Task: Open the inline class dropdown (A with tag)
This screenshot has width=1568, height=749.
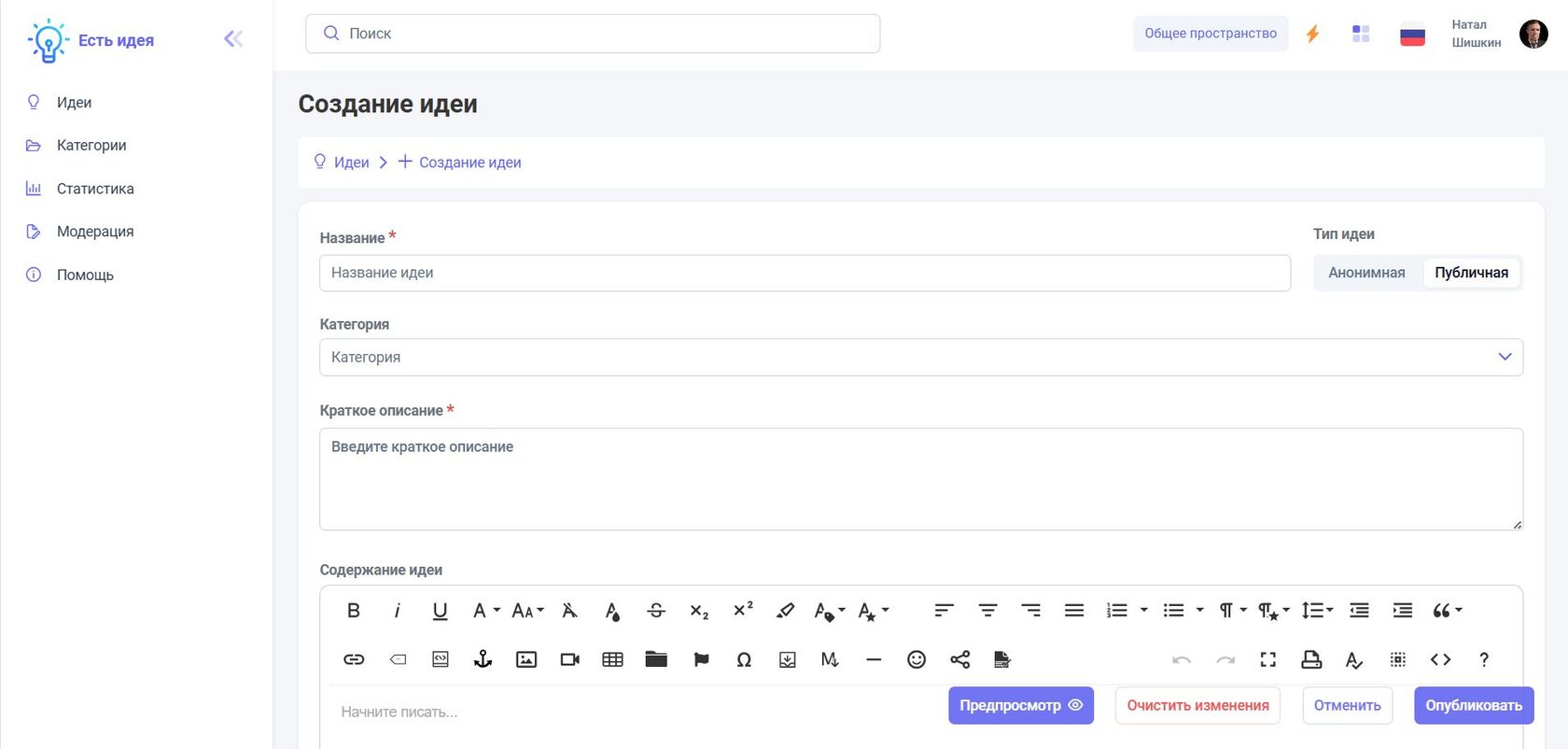Action: point(829,611)
